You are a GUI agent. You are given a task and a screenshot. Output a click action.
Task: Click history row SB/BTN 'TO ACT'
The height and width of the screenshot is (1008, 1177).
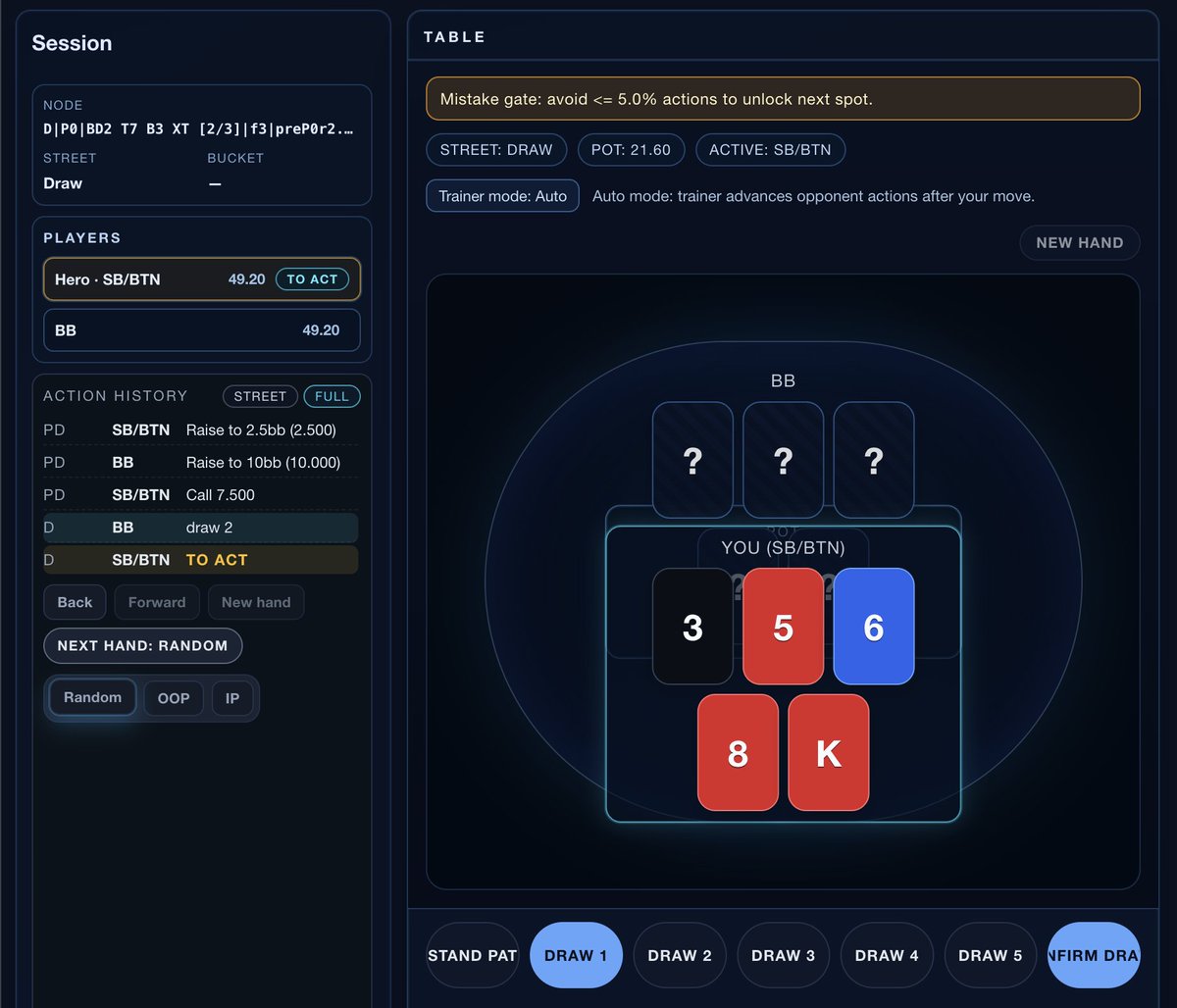click(x=200, y=560)
